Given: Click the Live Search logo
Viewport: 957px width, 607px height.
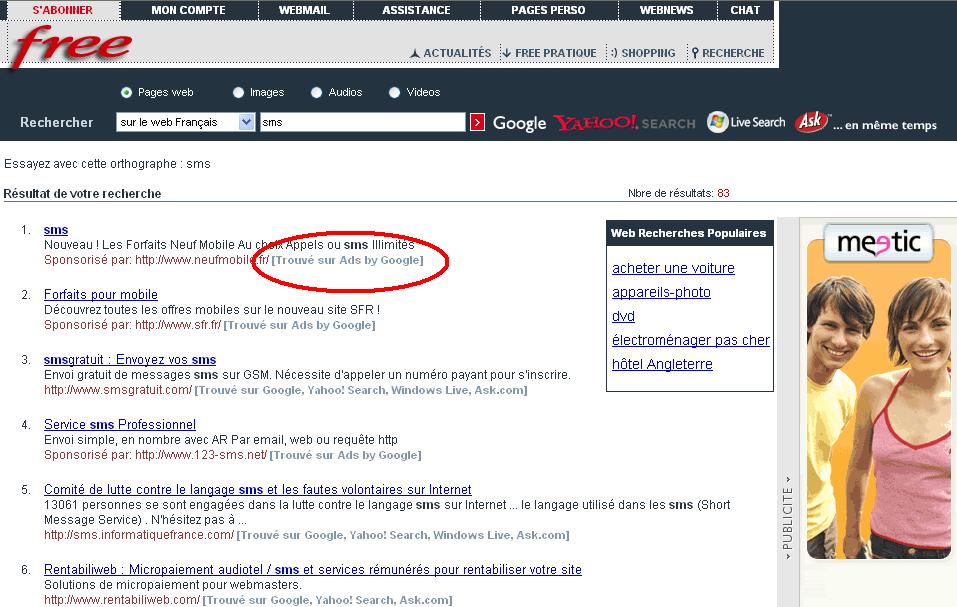Looking at the screenshot, I should point(746,122).
